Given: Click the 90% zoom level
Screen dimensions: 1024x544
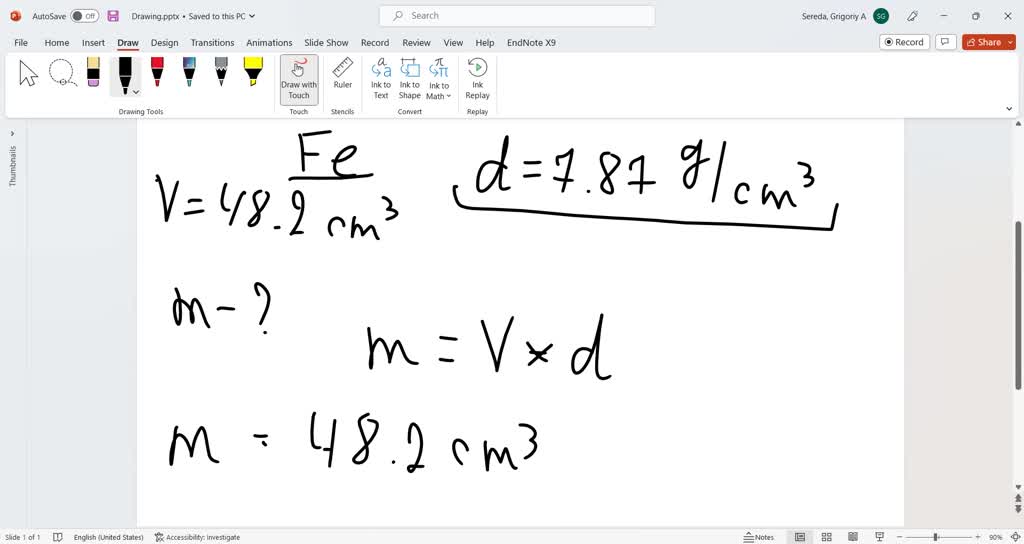Looking at the screenshot, I should 996,537.
